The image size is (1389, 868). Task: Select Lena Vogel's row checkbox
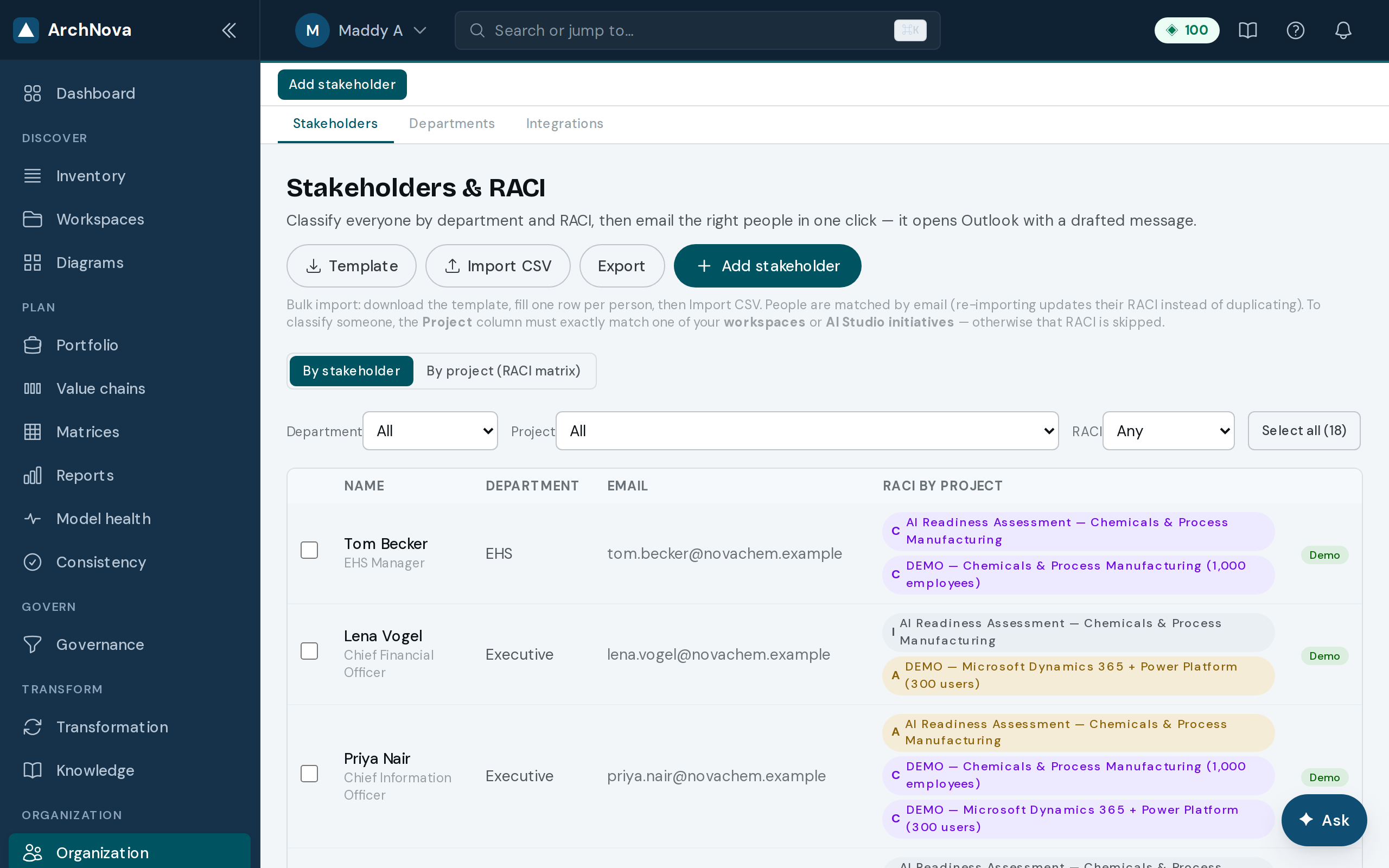tap(309, 651)
